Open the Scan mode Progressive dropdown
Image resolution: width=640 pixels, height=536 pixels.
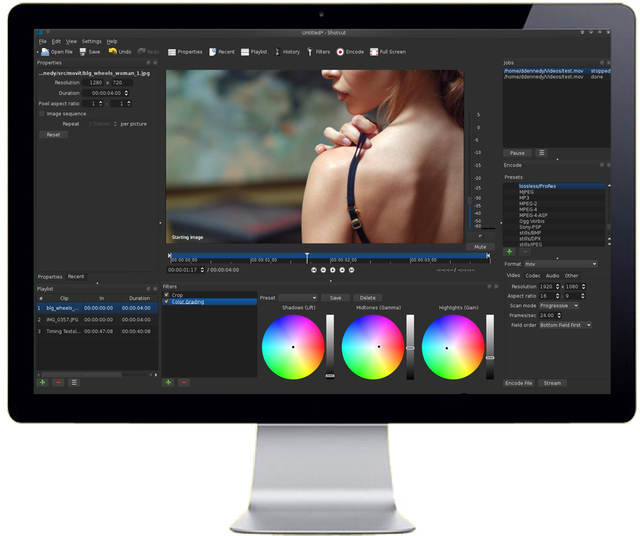click(559, 305)
